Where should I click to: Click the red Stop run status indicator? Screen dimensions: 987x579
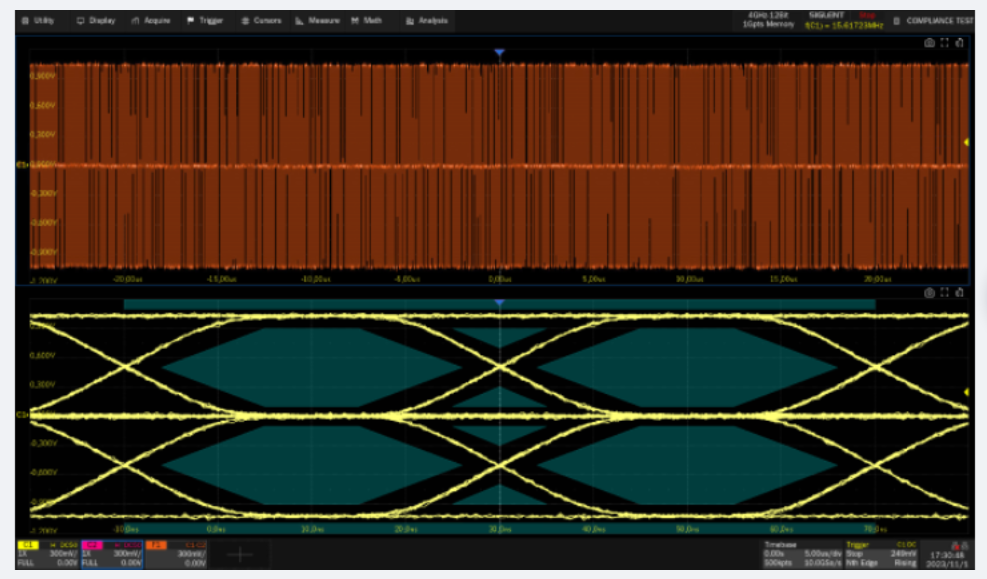[x=867, y=15]
